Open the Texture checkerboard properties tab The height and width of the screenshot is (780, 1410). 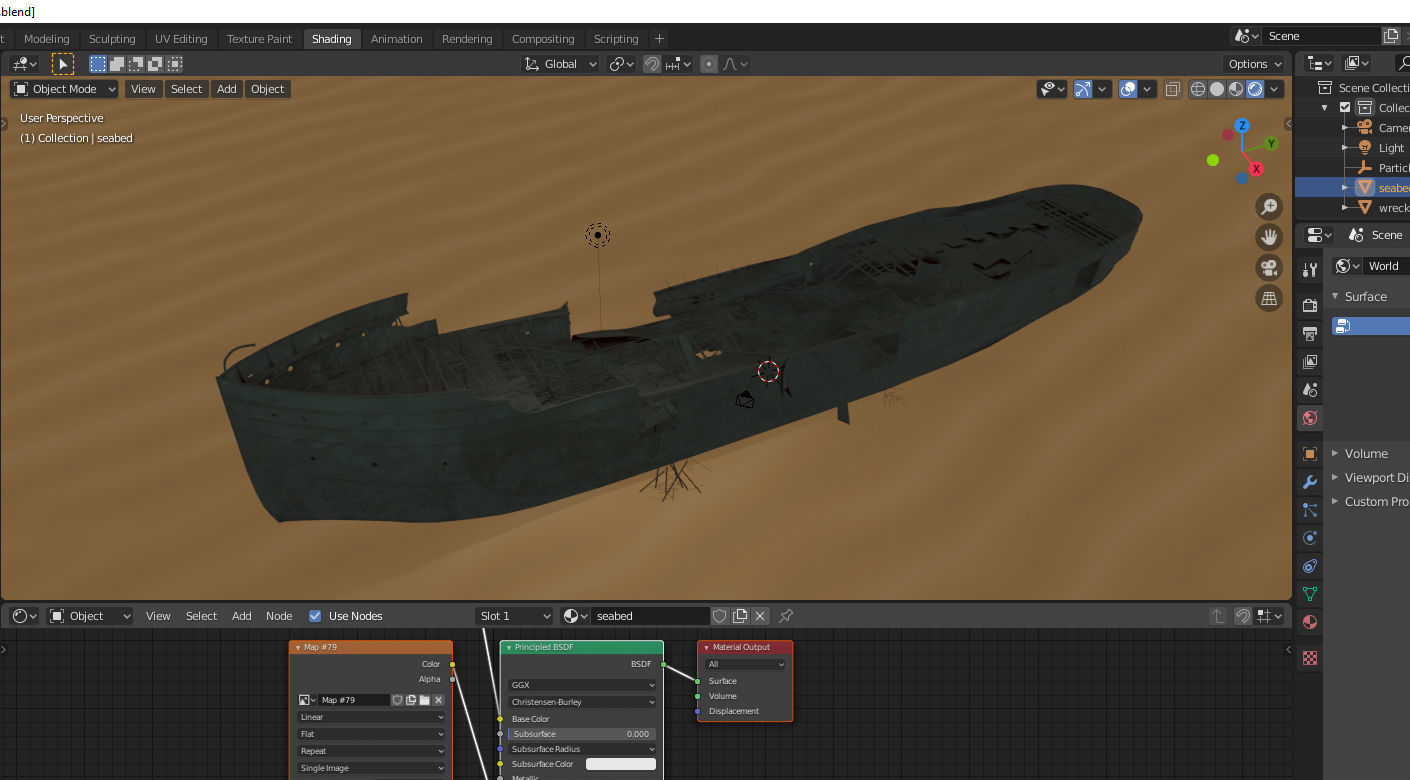[1310, 658]
